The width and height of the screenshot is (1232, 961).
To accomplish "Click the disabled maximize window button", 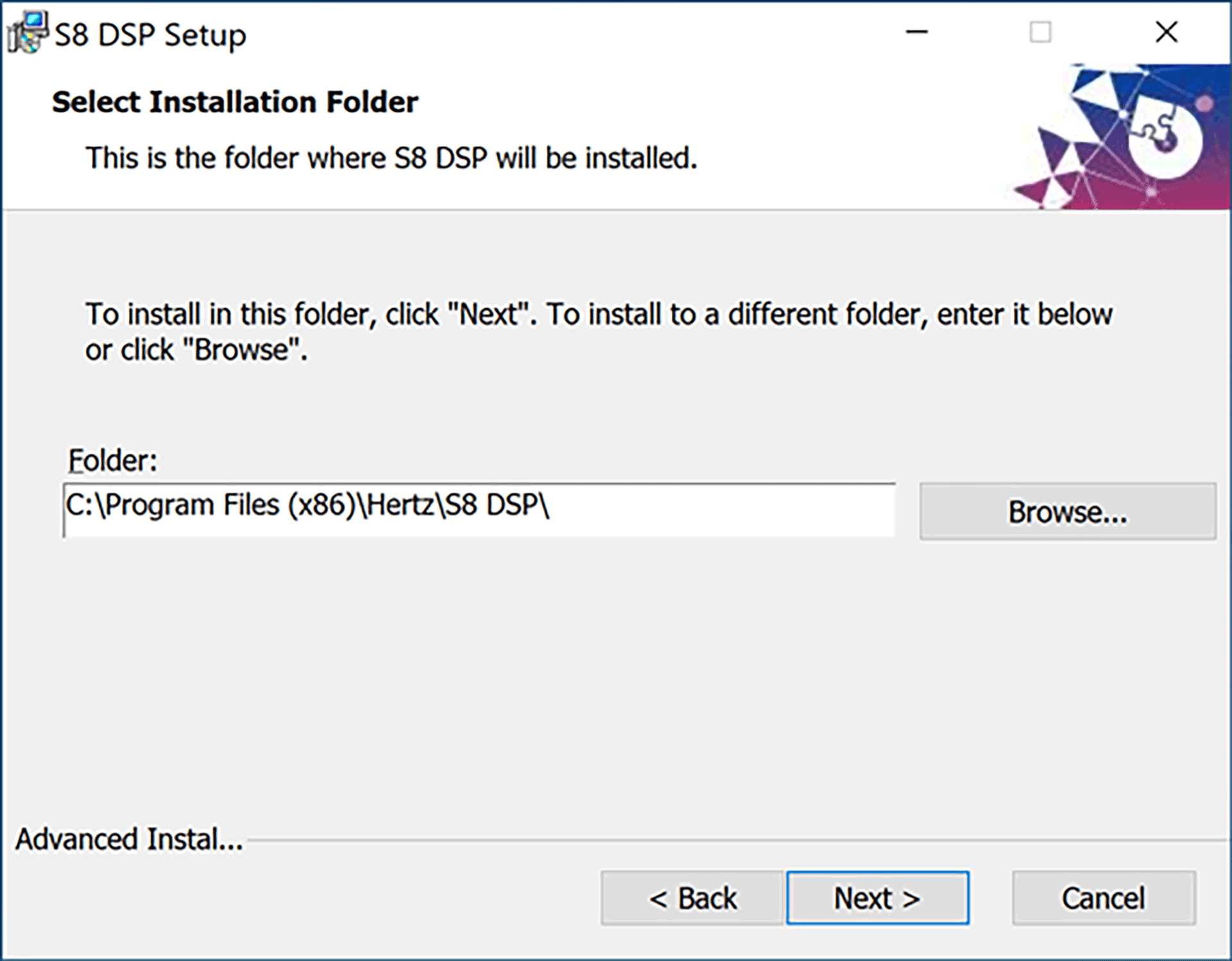I will click(1040, 32).
